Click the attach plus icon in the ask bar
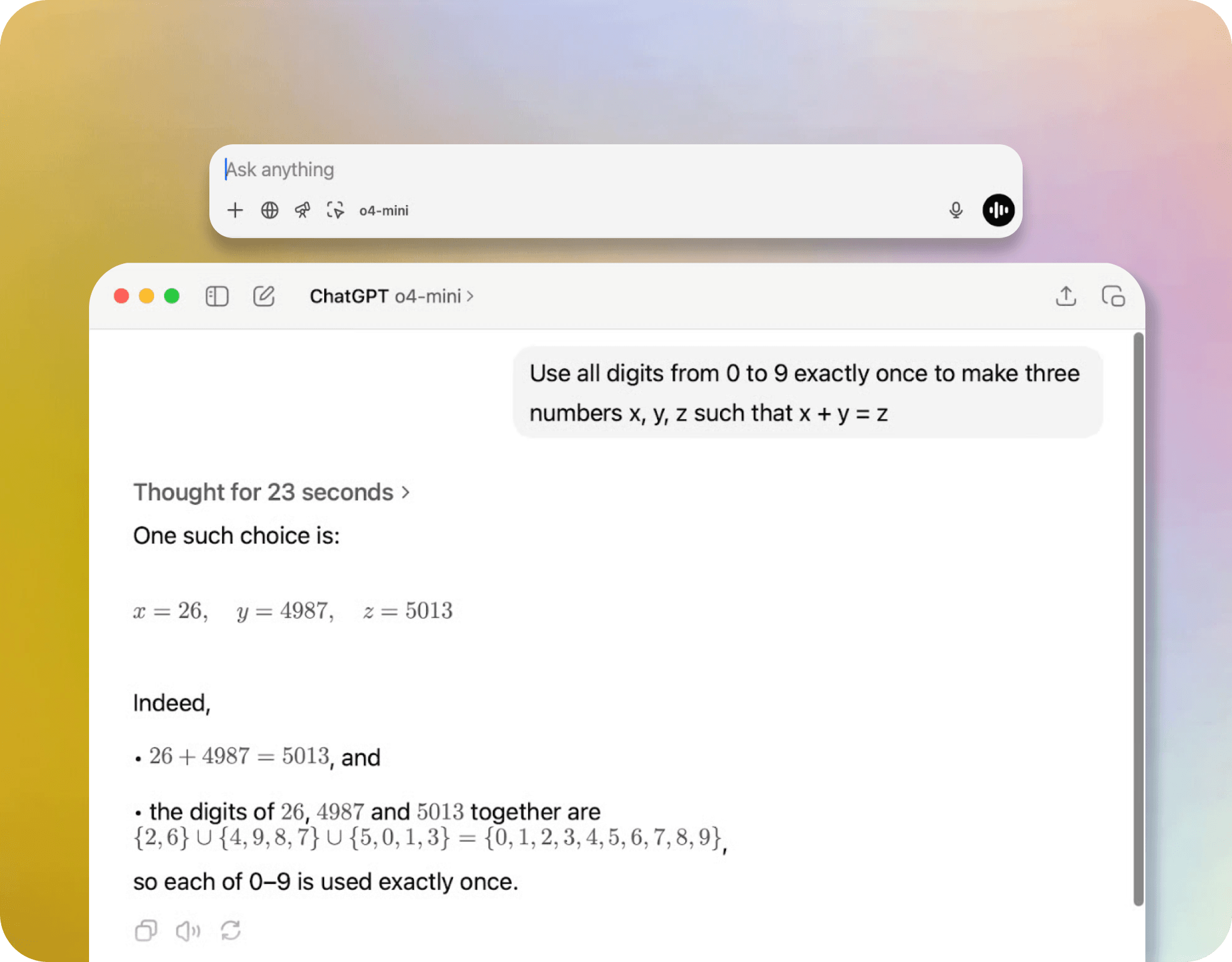Image resolution: width=1232 pixels, height=962 pixels. point(235,210)
